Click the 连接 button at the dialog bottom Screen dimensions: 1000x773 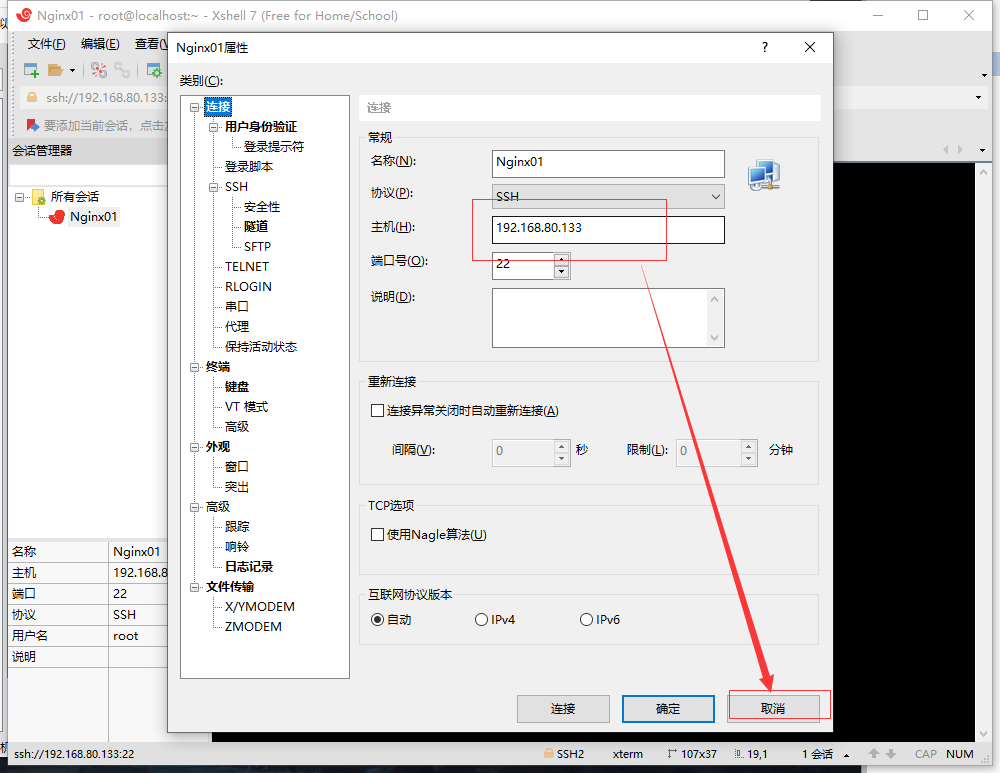[x=563, y=709]
